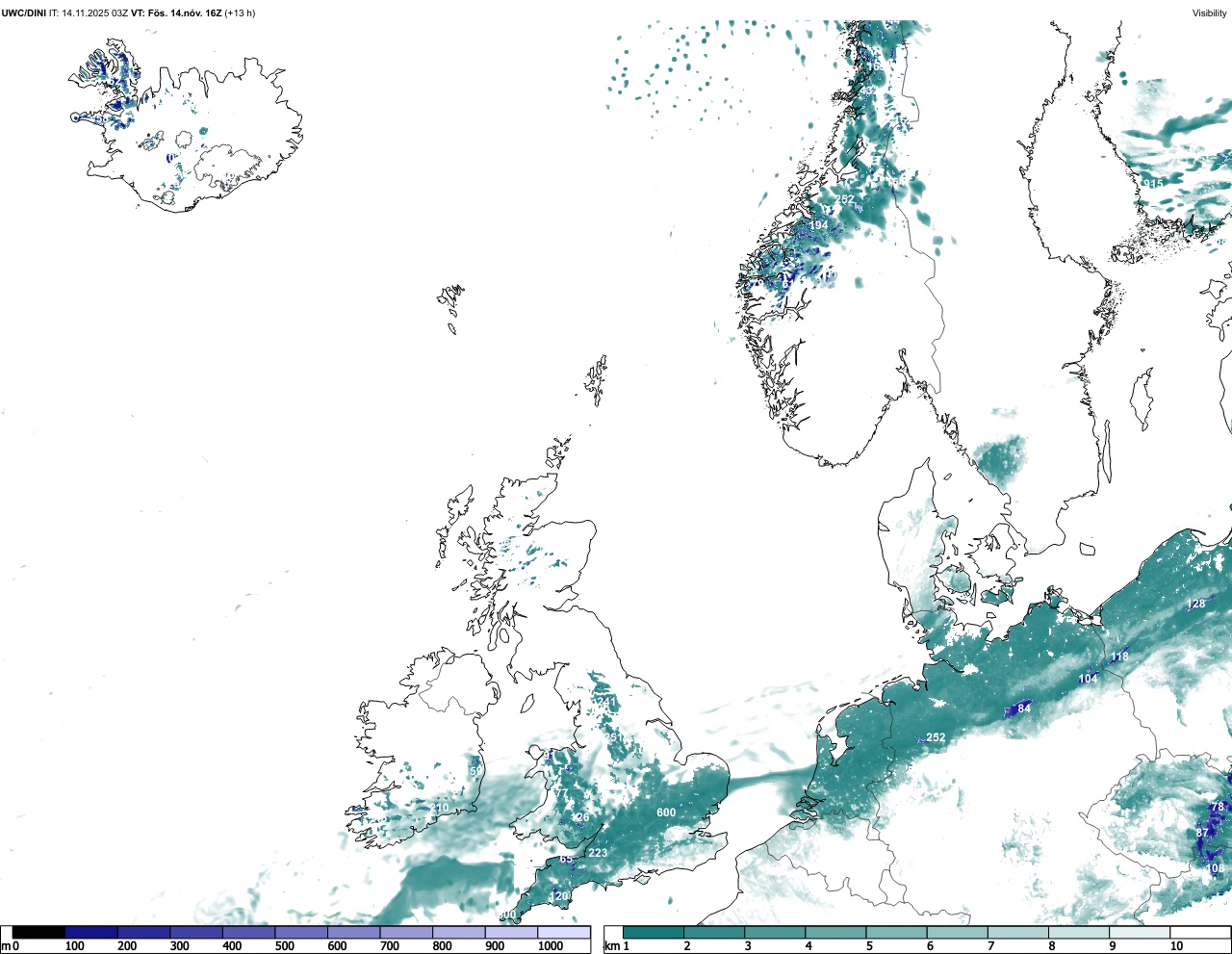Image resolution: width=1232 pixels, height=954 pixels.
Task: Click the '5' km tick label
Action: click(x=868, y=946)
